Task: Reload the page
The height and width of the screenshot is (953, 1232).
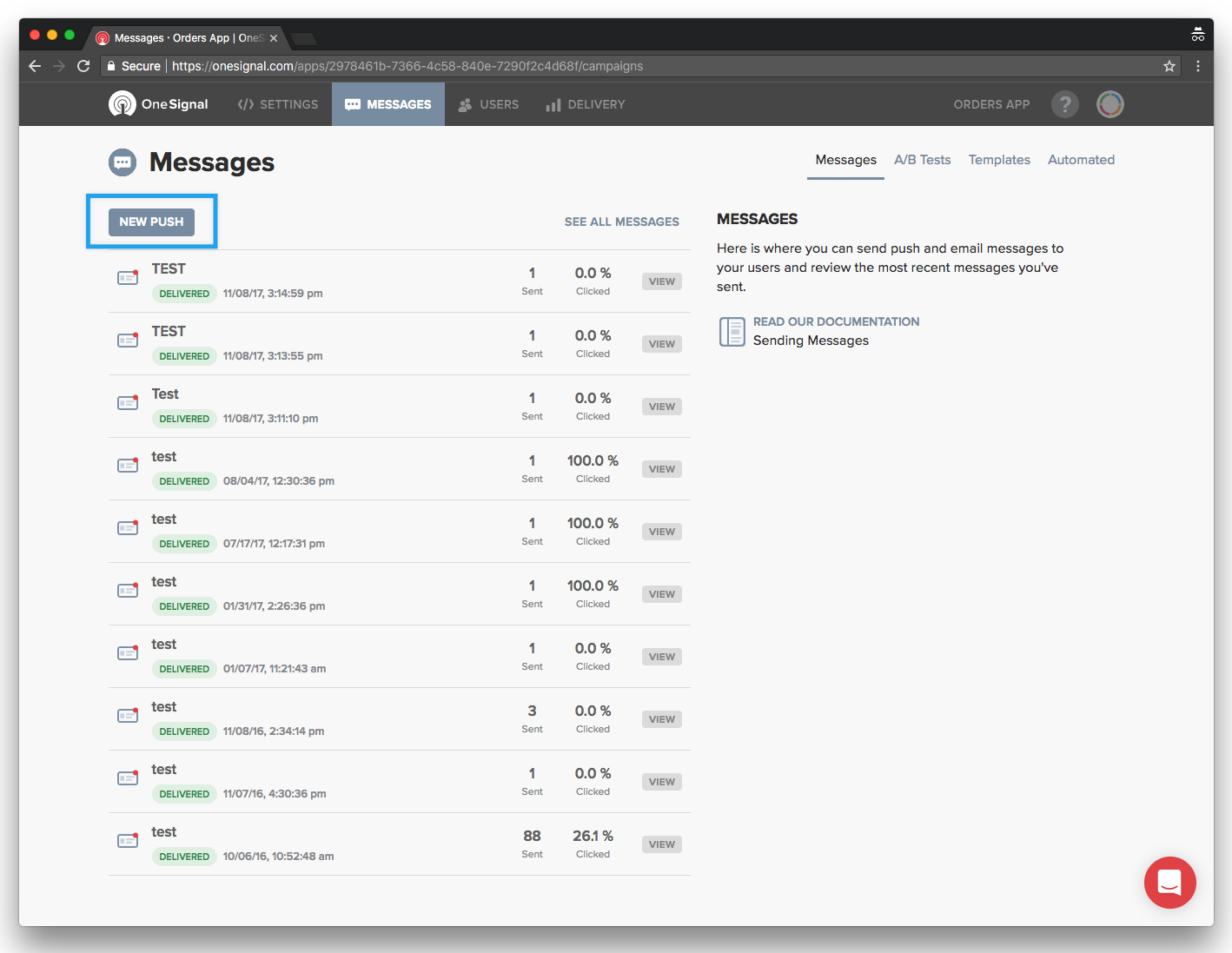Action: 83,66
